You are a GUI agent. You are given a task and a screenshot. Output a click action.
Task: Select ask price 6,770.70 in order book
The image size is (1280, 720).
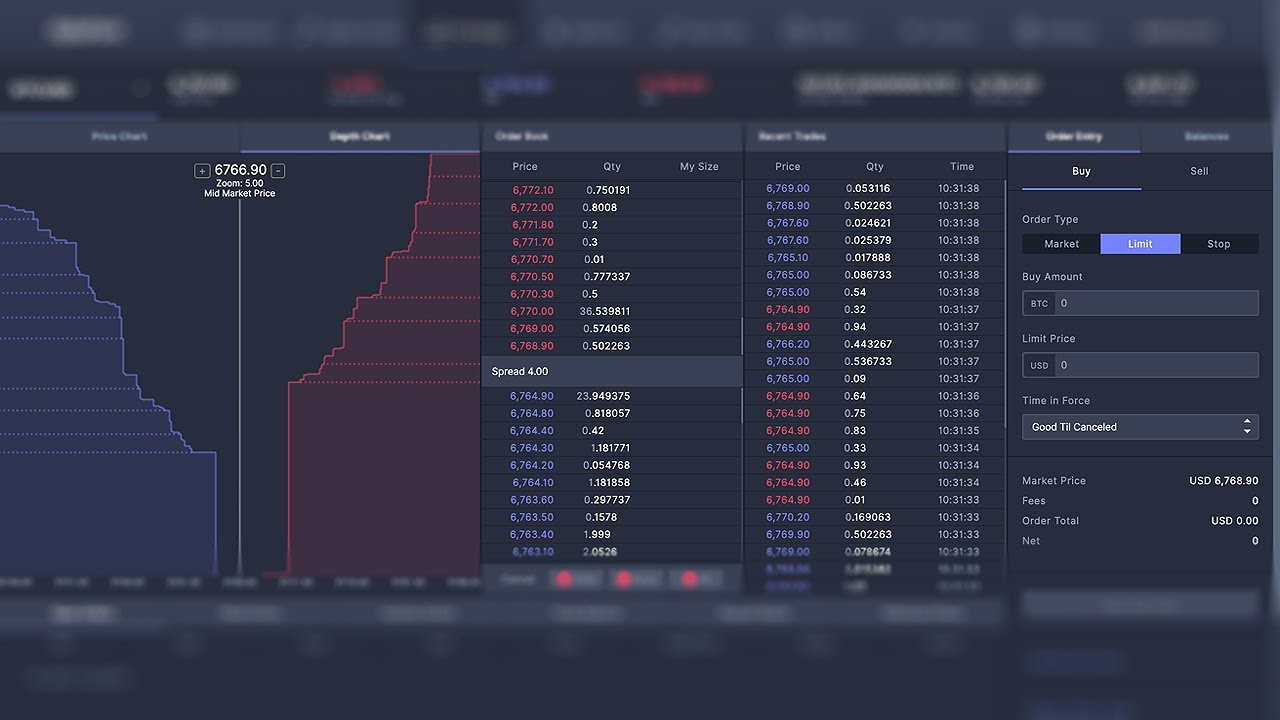coord(532,260)
